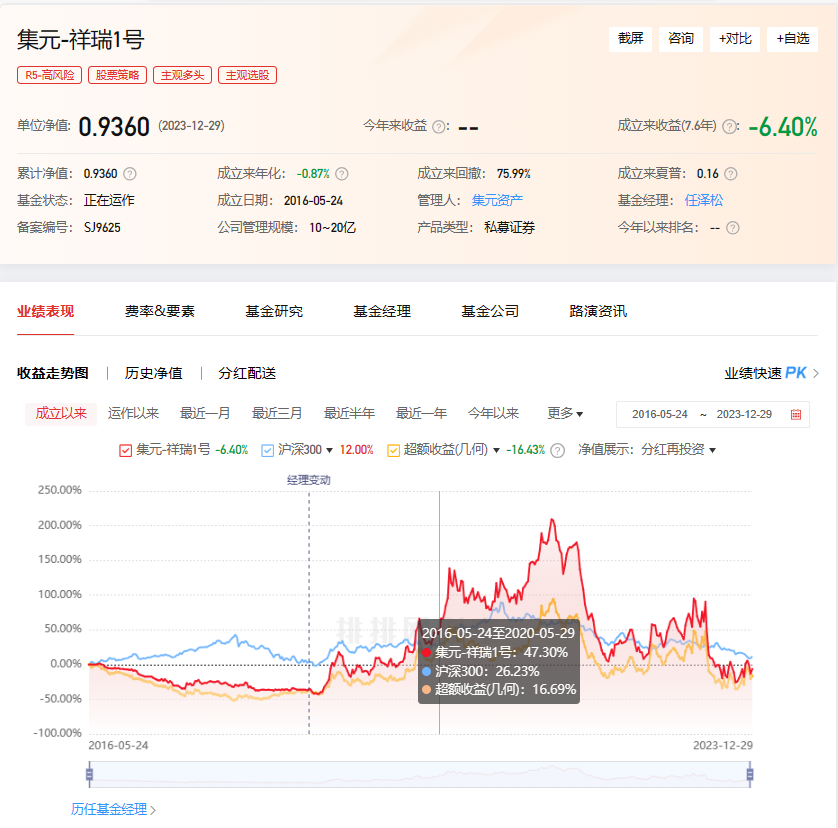This screenshot has width=838, height=828.
Task: Open help icon next to 成立来收益
Action: tap(728, 127)
